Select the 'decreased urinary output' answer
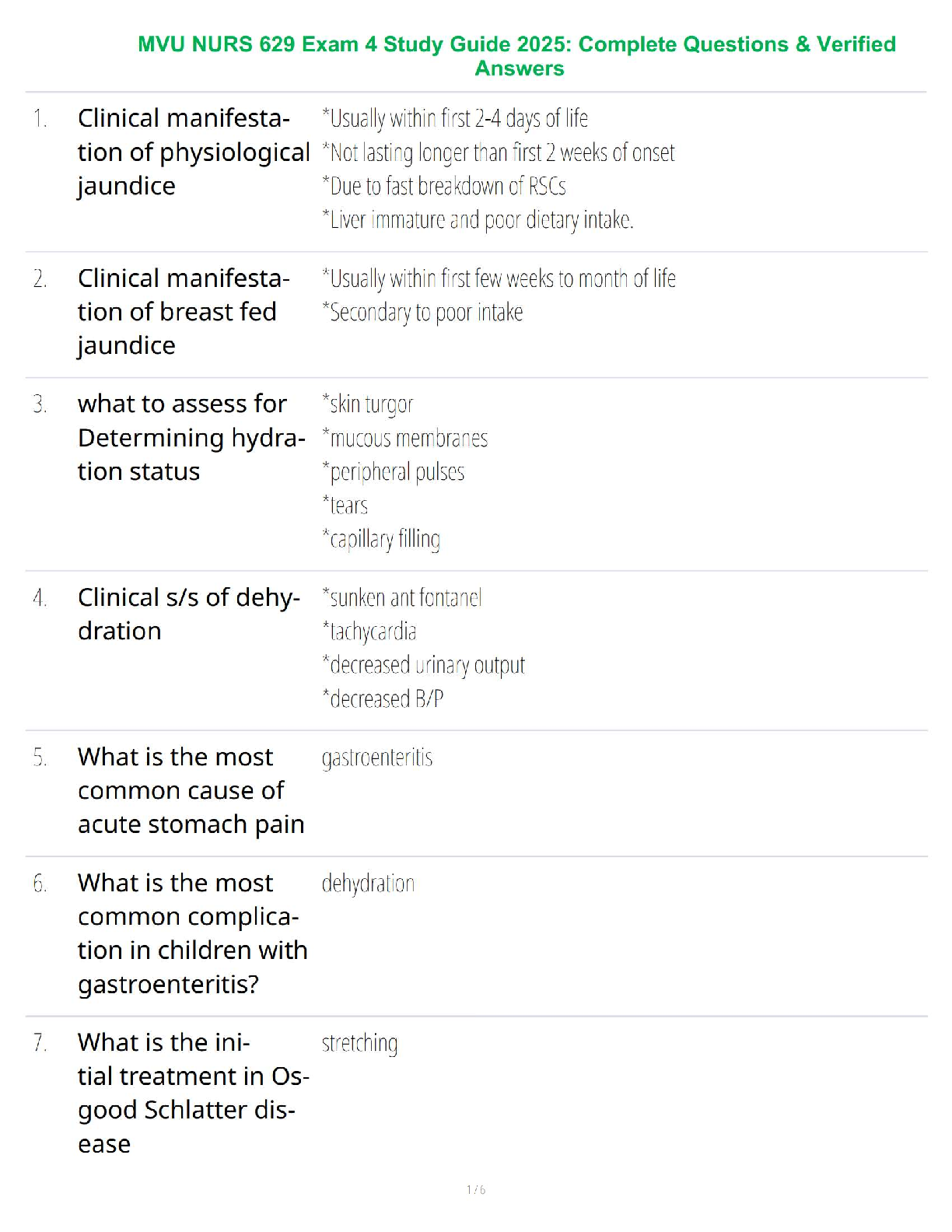Viewport: 952px width, 1232px height. pos(424,665)
